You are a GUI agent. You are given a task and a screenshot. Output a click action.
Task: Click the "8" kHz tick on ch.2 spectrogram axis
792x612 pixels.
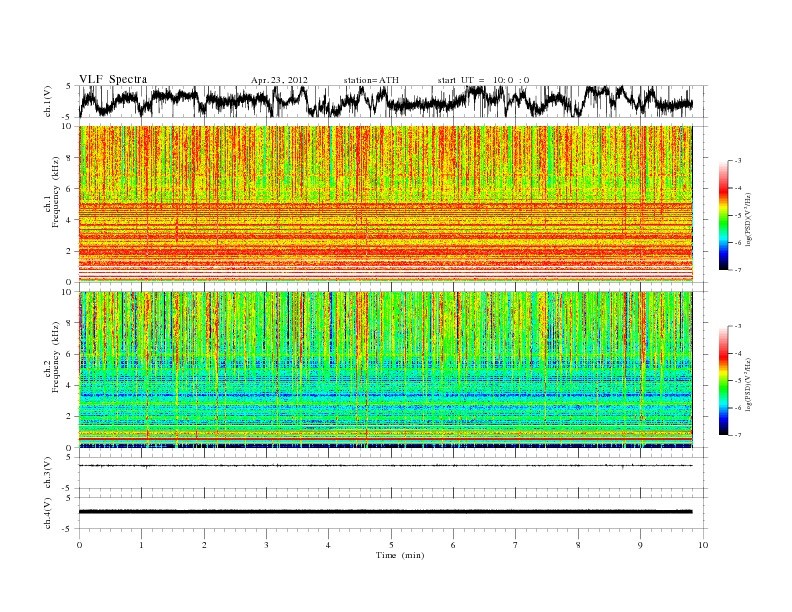point(70,323)
